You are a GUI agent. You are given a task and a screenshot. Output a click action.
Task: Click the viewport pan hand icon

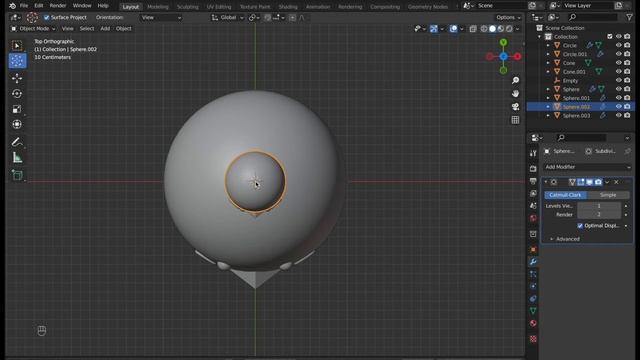click(516, 93)
